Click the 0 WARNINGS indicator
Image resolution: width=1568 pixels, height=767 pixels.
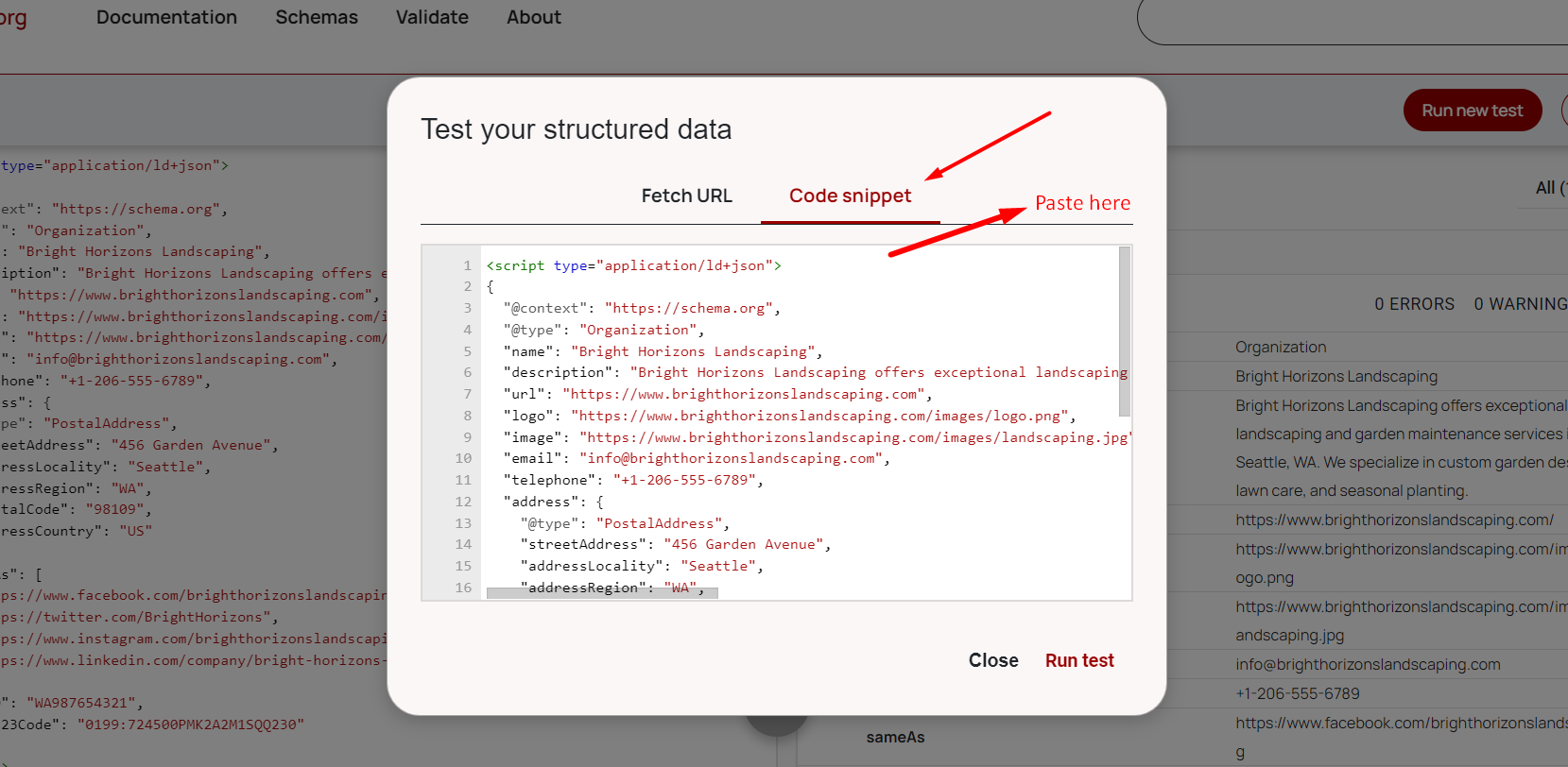click(x=1521, y=304)
